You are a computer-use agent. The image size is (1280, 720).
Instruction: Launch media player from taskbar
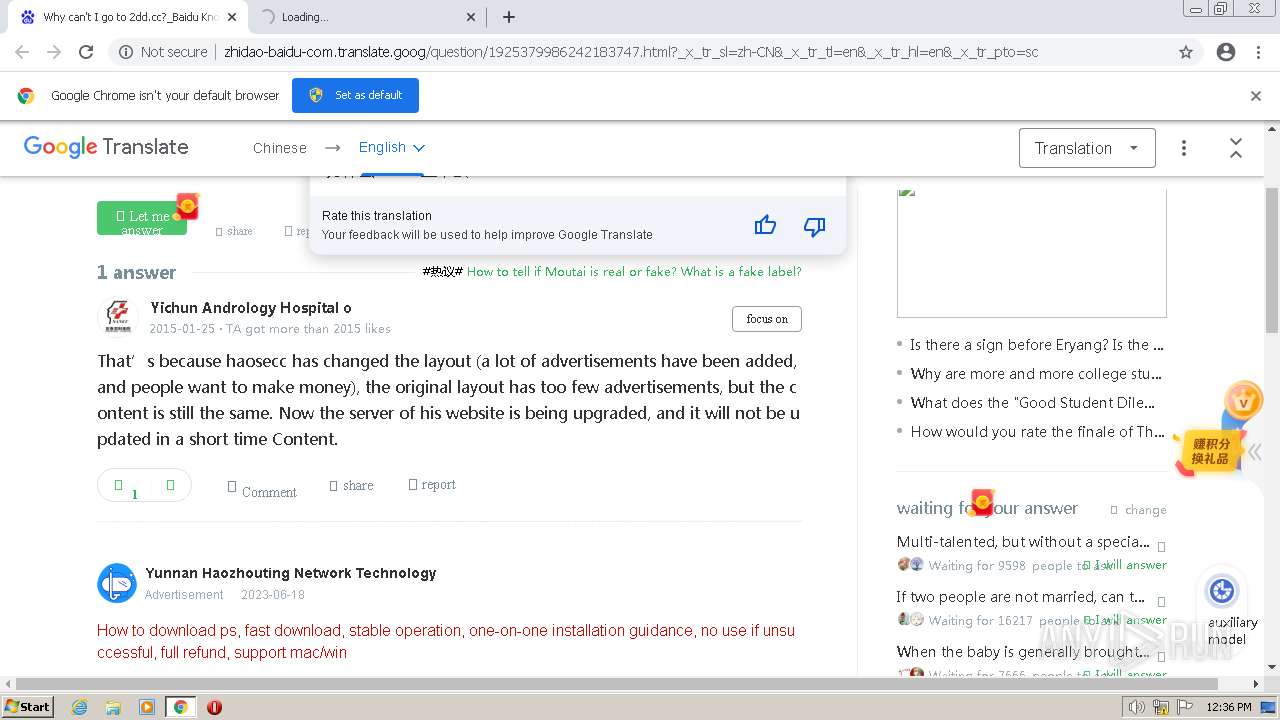pyautogui.click(x=147, y=707)
